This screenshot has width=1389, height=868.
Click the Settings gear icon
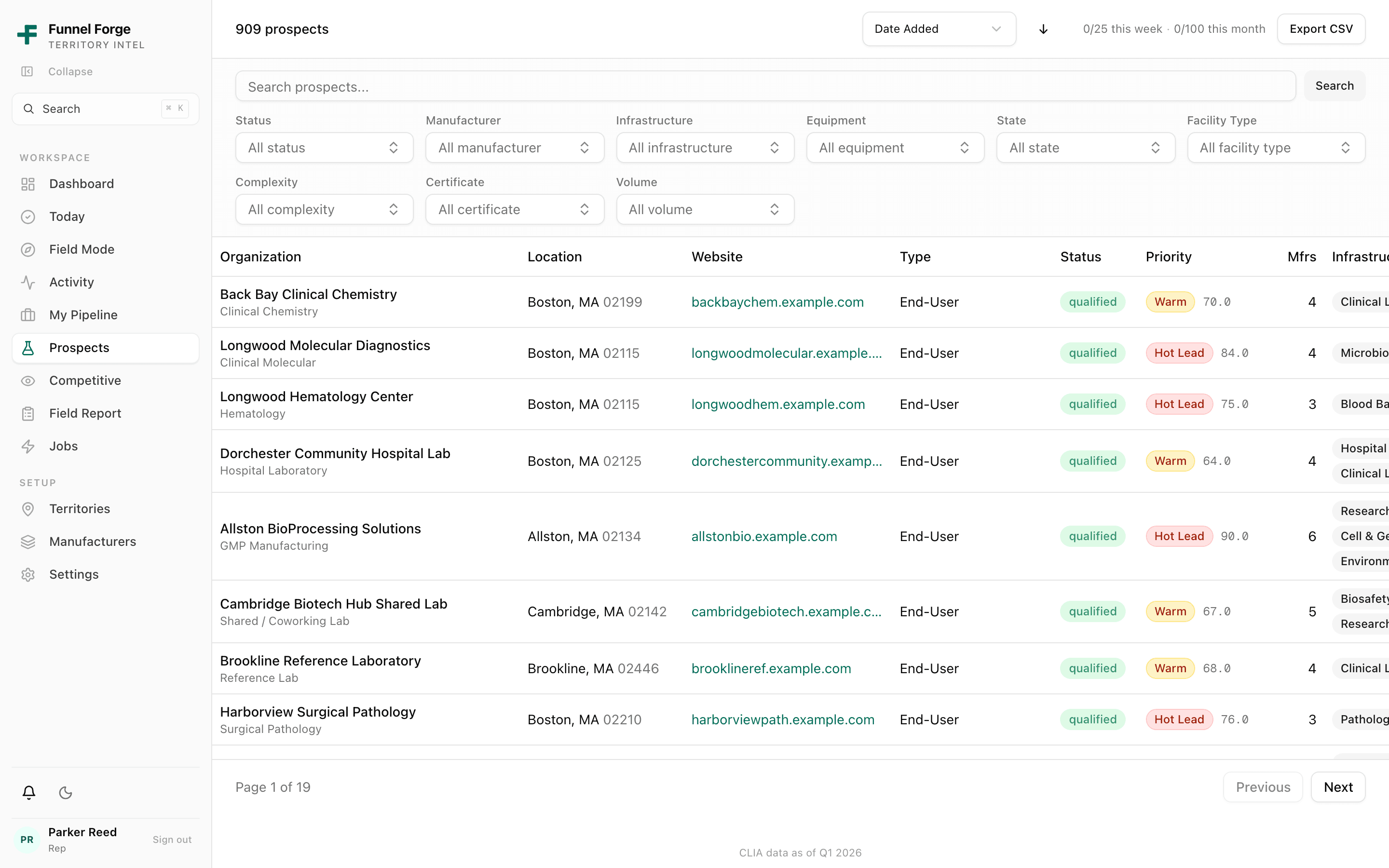click(x=28, y=574)
